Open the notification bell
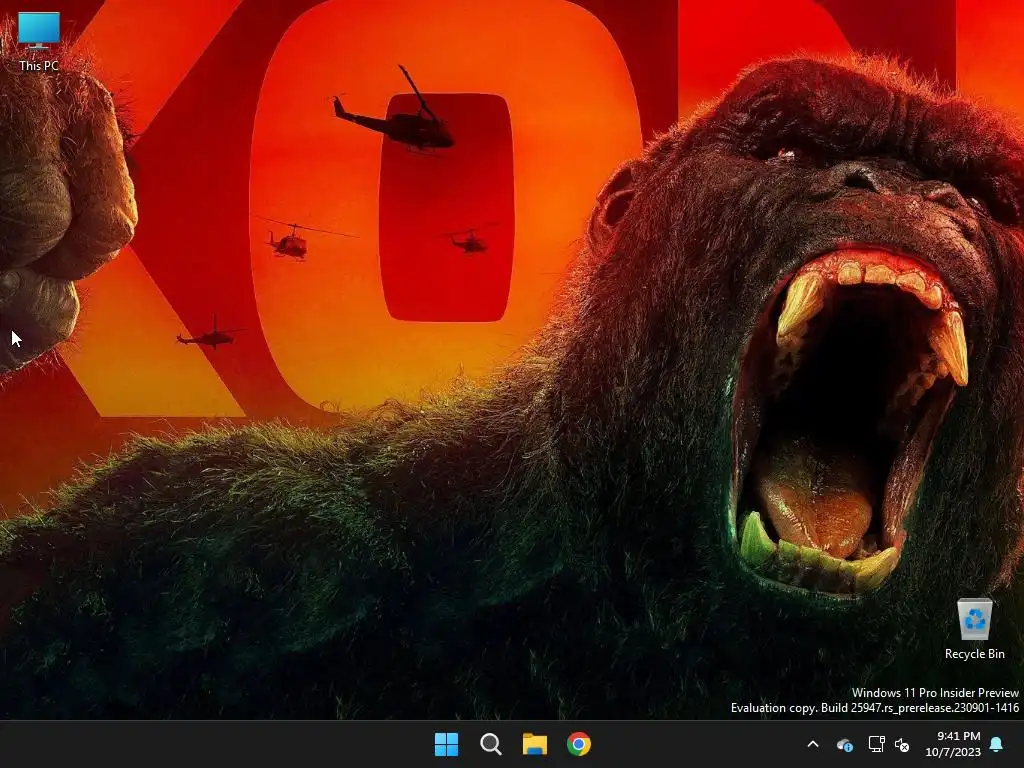The width and height of the screenshot is (1024, 768). click(x=997, y=744)
